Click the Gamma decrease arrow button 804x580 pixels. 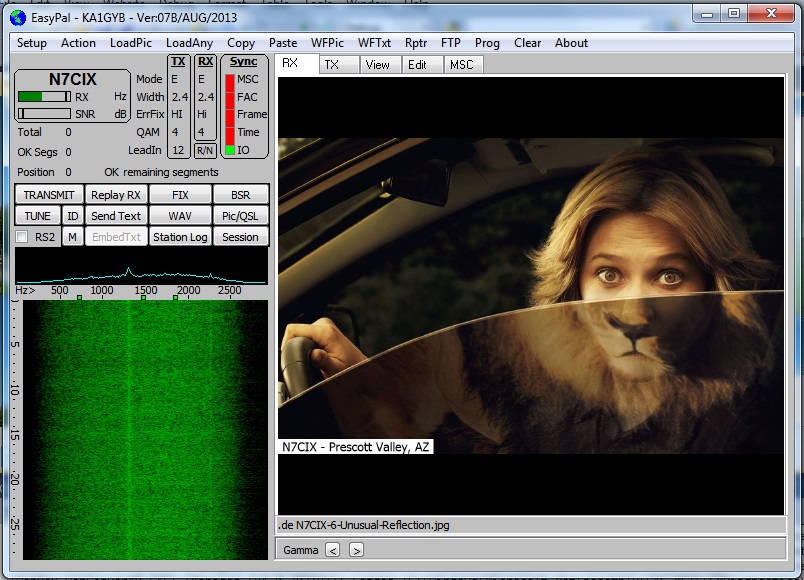click(333, 550)
